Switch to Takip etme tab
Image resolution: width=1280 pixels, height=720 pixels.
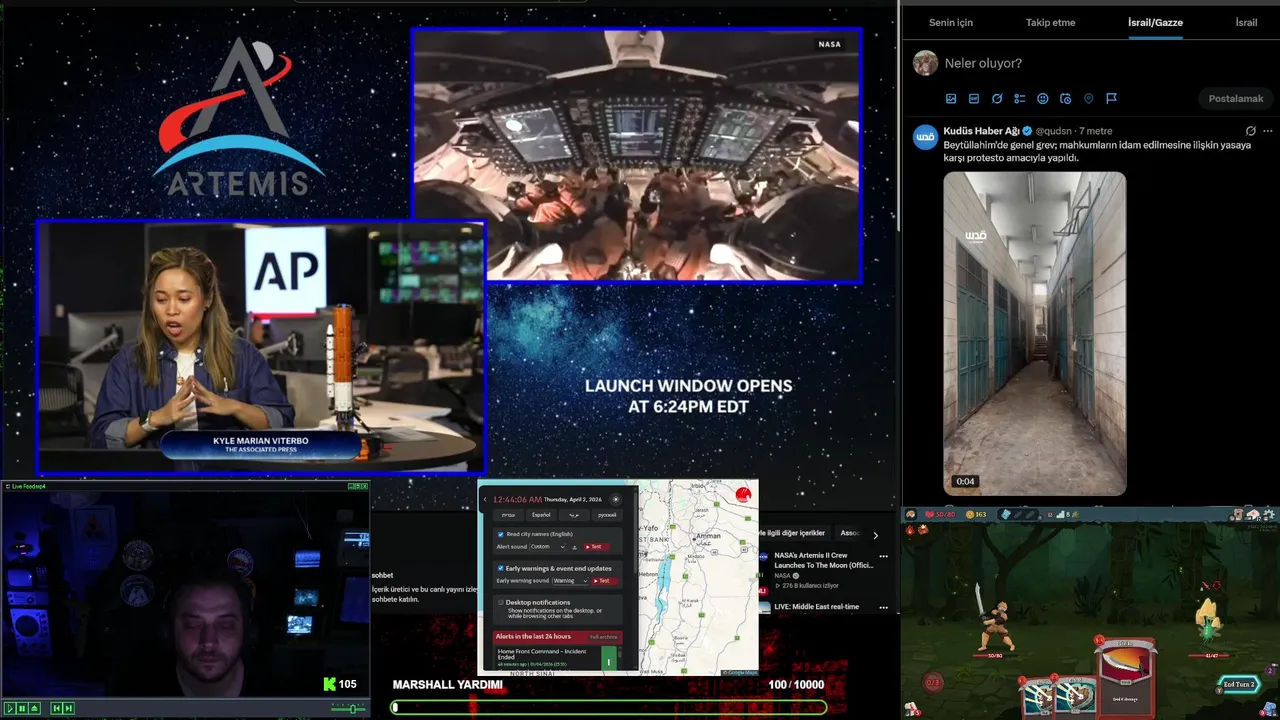click(x=1051, y=22)
